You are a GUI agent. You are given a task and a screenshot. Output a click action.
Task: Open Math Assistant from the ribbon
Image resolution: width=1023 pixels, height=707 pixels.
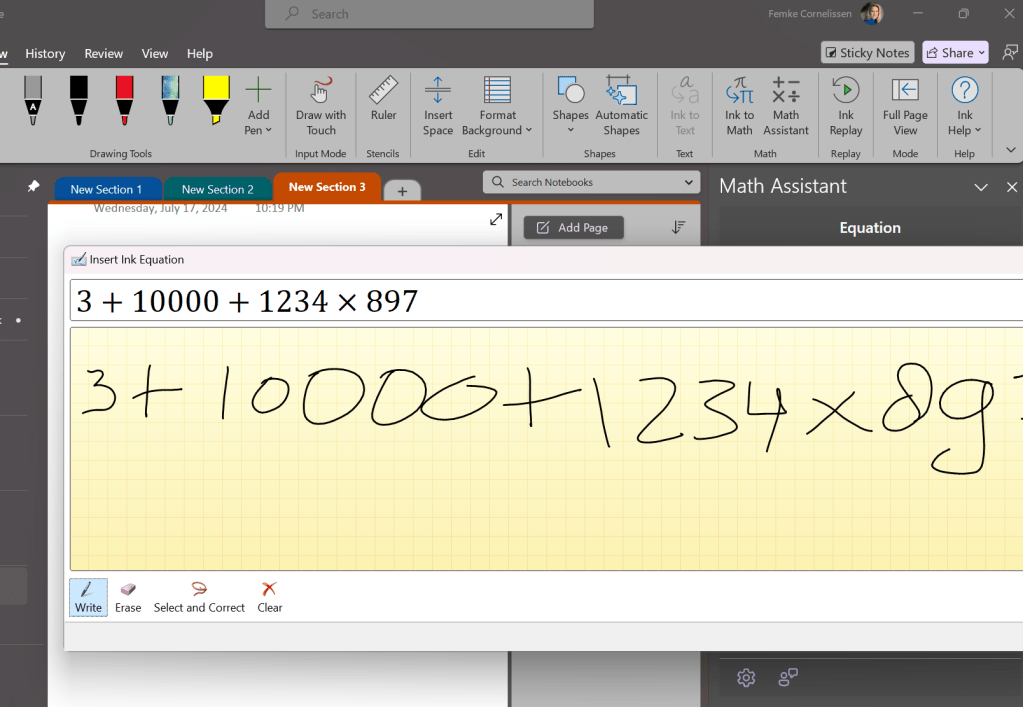tap(786, 106)
